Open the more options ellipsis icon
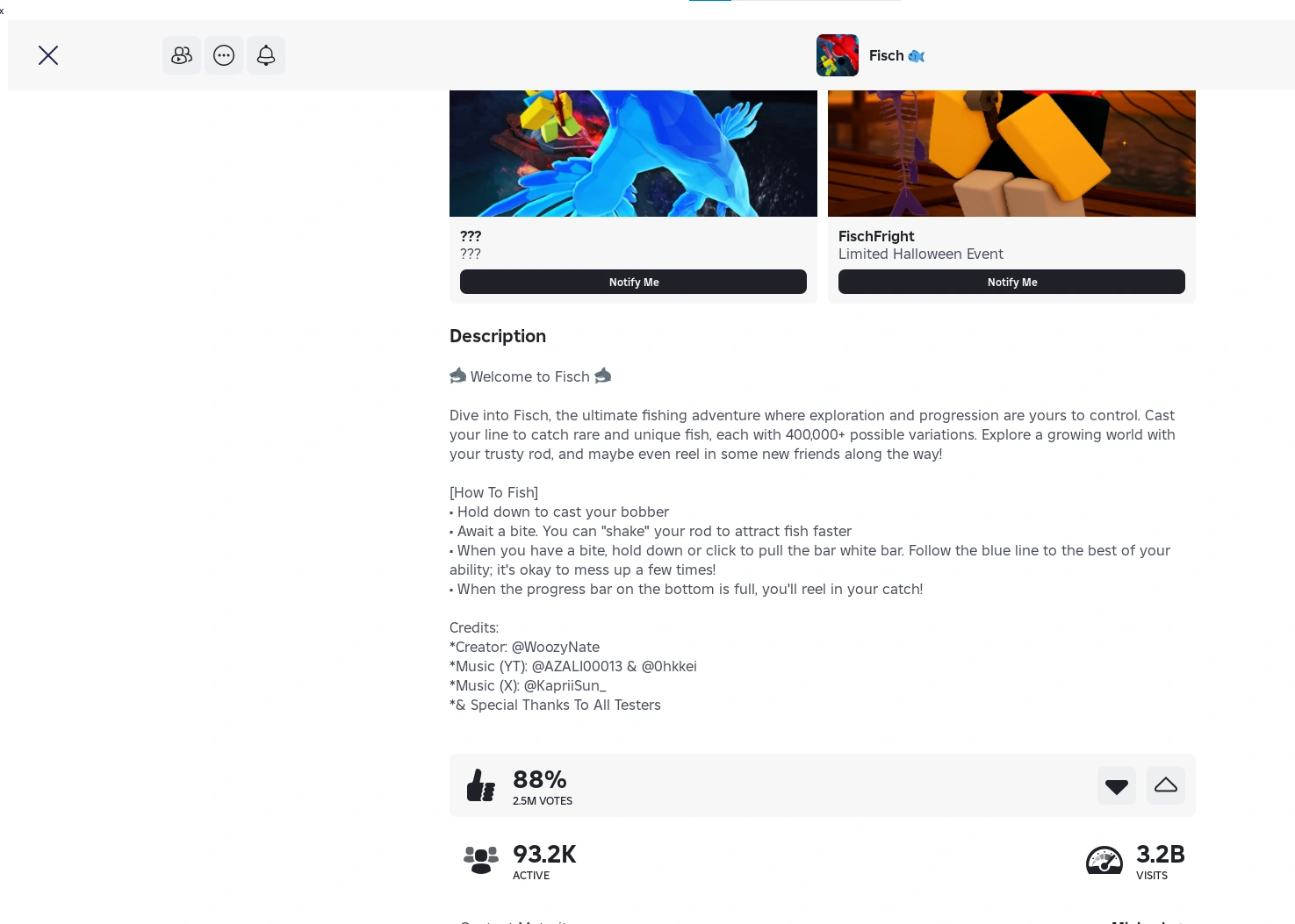This screenshot has height=924, width=1295. (224, 55)
